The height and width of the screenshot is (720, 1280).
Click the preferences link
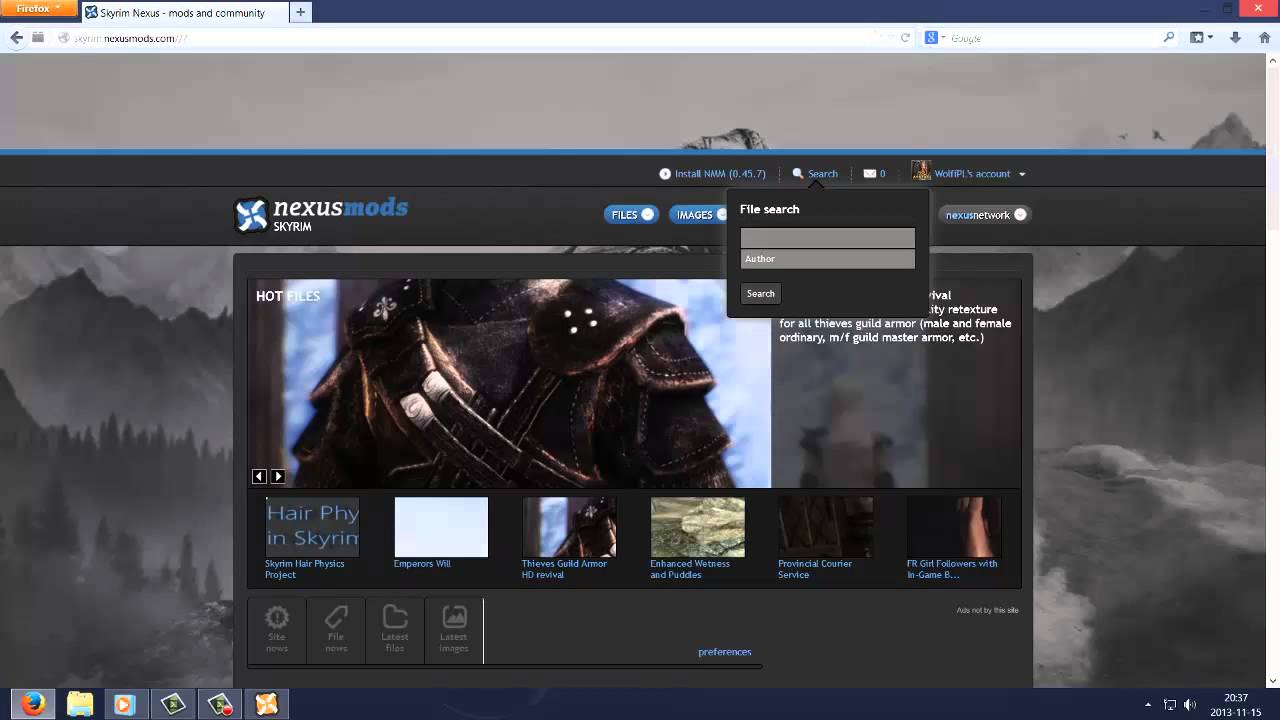click(725, 652)
